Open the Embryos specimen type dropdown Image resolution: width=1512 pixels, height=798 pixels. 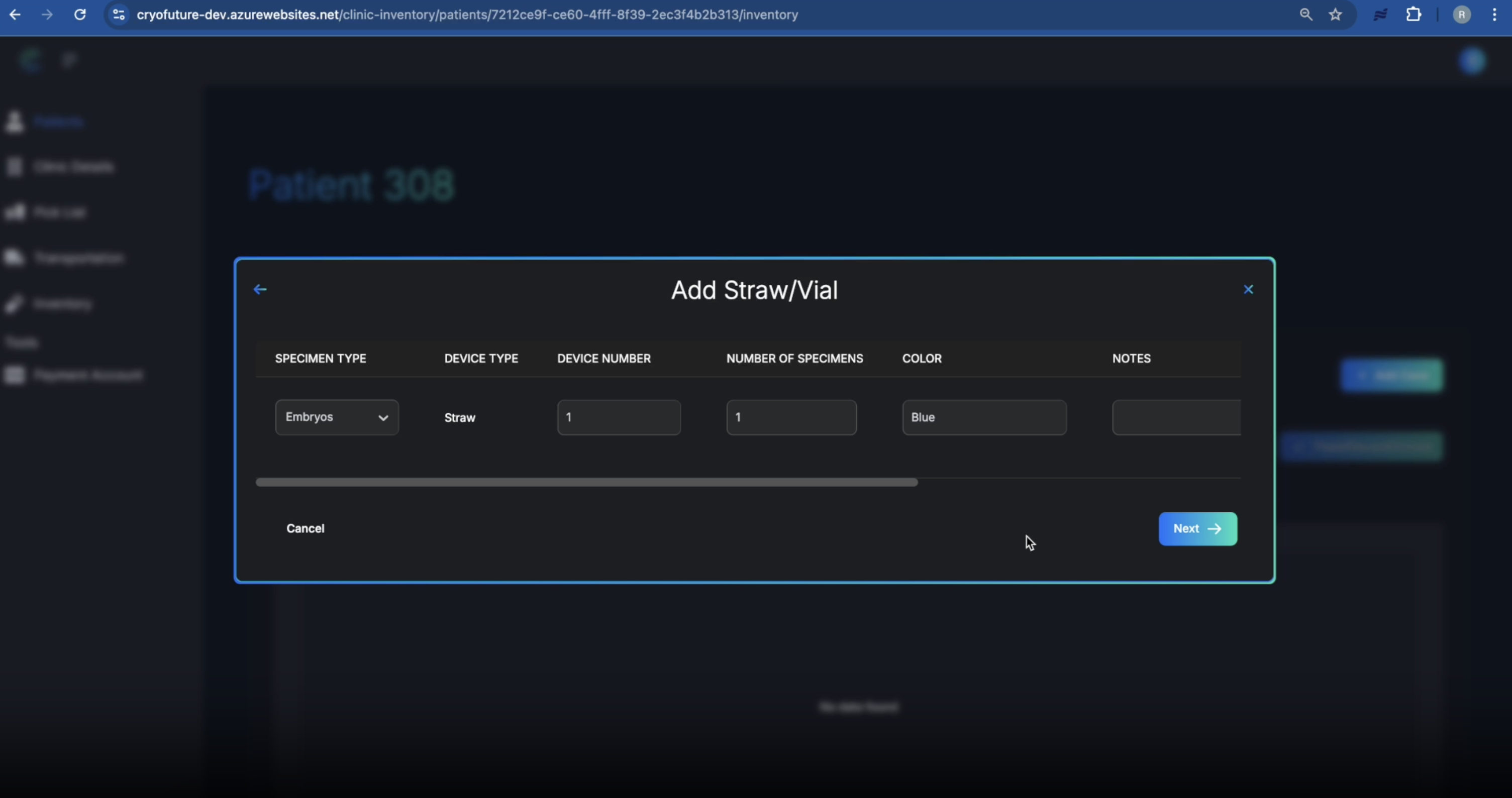(x=336, y=417)
